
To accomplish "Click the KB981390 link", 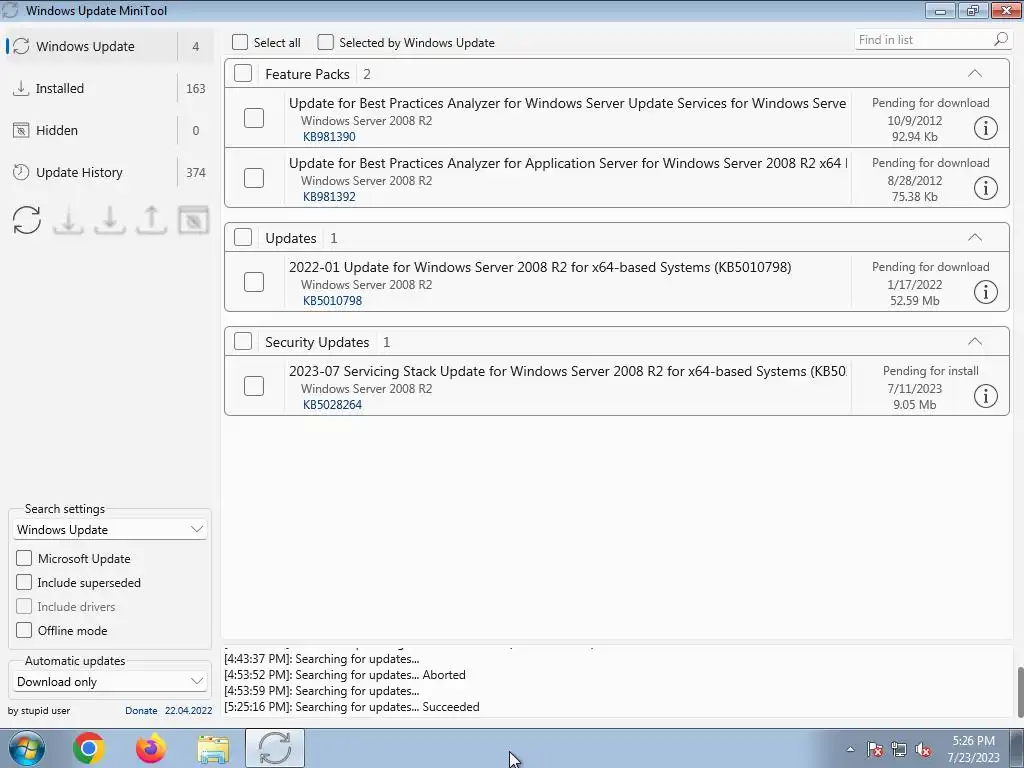I will (x=329, y=137).
